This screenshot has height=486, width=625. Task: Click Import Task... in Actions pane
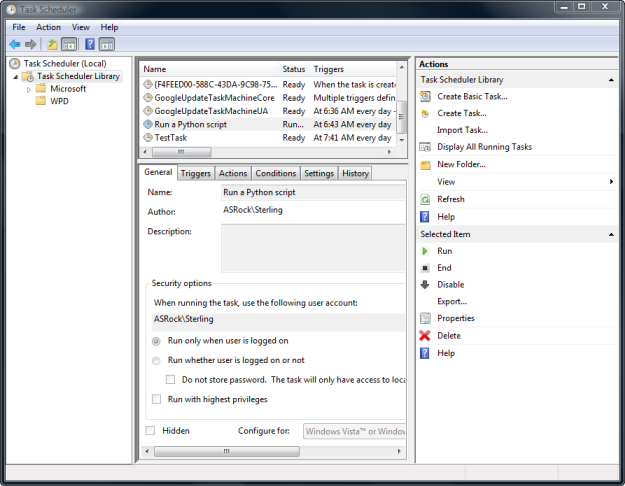point(462,130)
